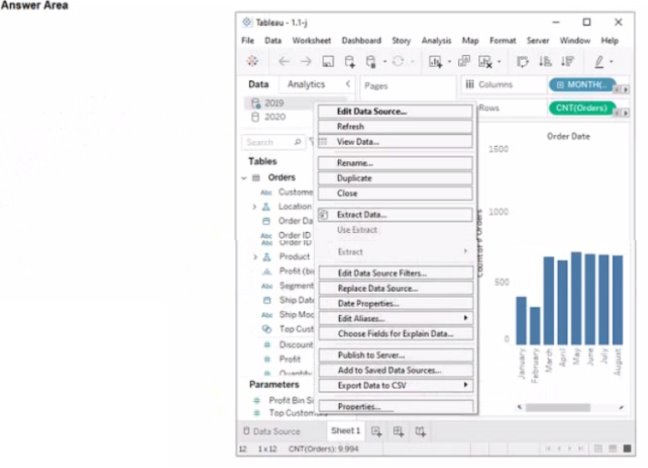Screen dimensions: 648x468
Task: Click the Tableau start page logo icon
Action: (253, 61)
